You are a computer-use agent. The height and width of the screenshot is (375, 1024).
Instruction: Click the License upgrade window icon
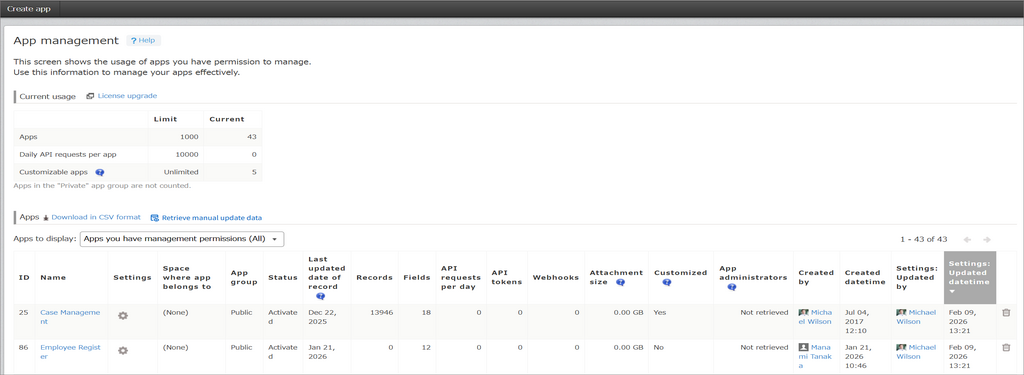(x=90, y=96)
